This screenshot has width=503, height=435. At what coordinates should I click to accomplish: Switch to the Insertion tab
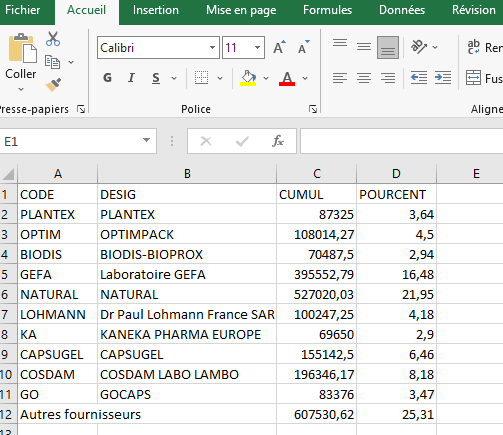click(156, 10)
